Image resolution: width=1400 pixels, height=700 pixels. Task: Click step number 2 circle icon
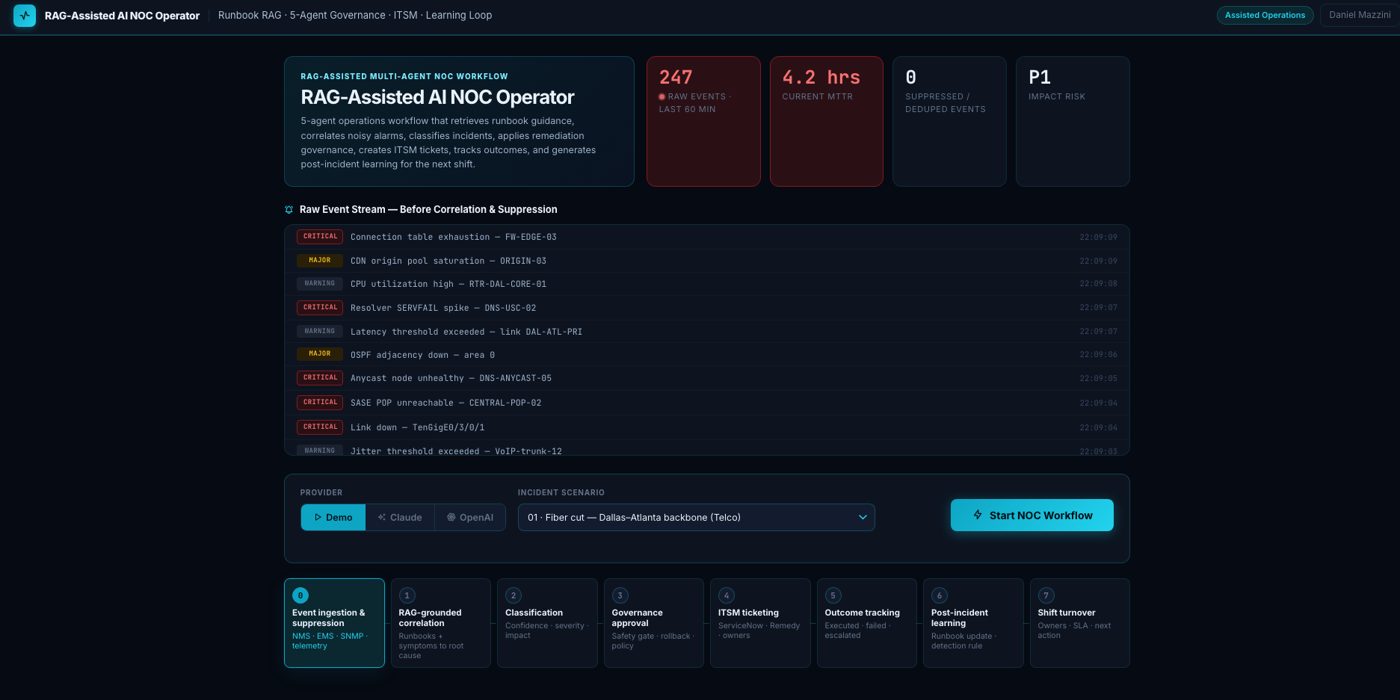tap(513, 595)
